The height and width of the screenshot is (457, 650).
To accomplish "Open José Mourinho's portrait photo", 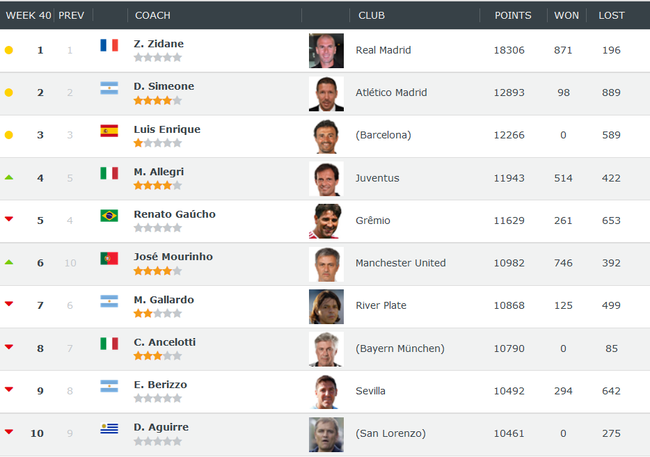I will pos(326,264).
